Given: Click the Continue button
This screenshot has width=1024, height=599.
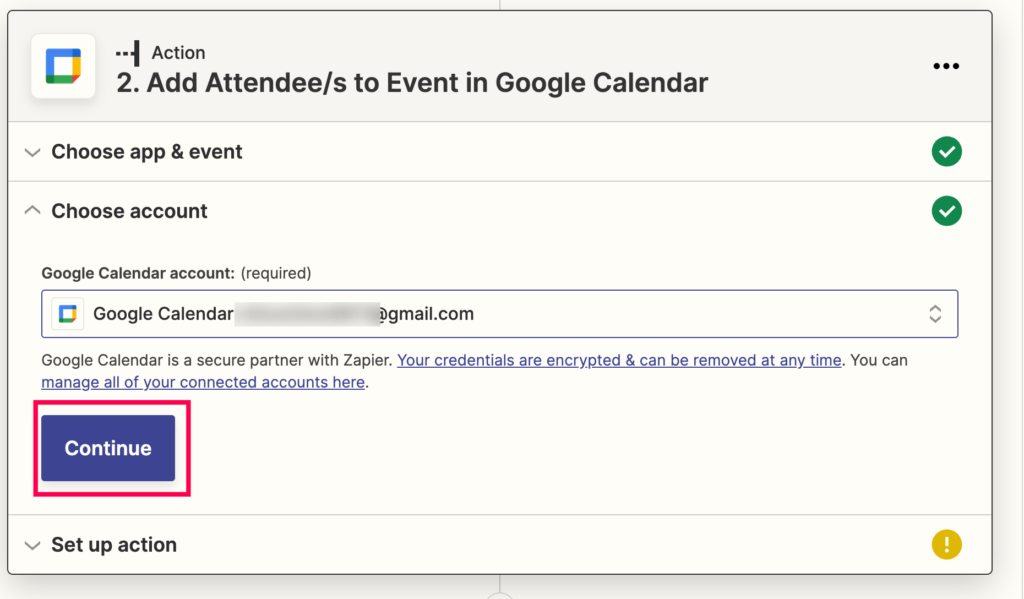Looking at the screenshot, I should click(108, 448).
